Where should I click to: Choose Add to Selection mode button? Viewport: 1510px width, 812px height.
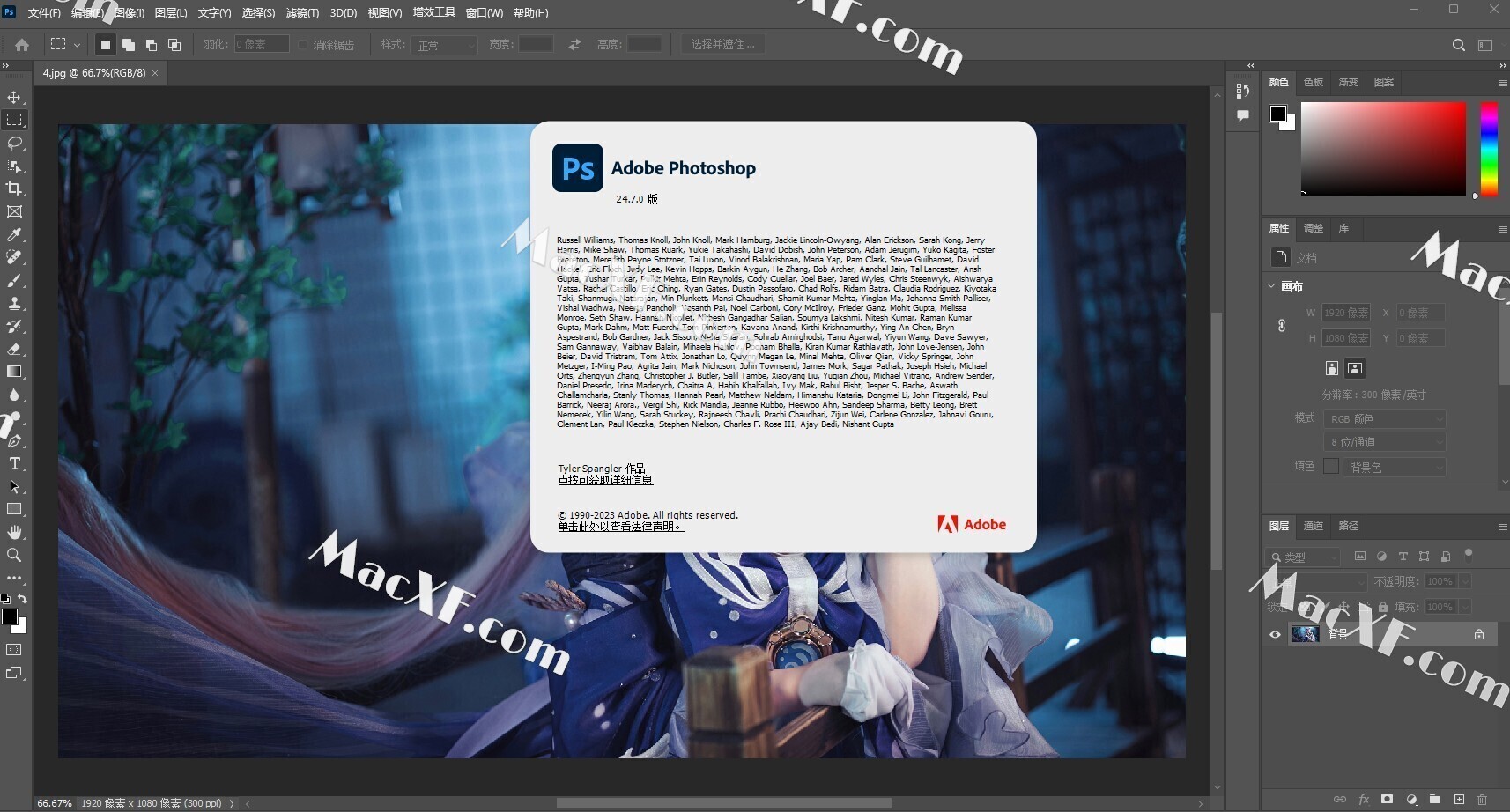[129, 45]
